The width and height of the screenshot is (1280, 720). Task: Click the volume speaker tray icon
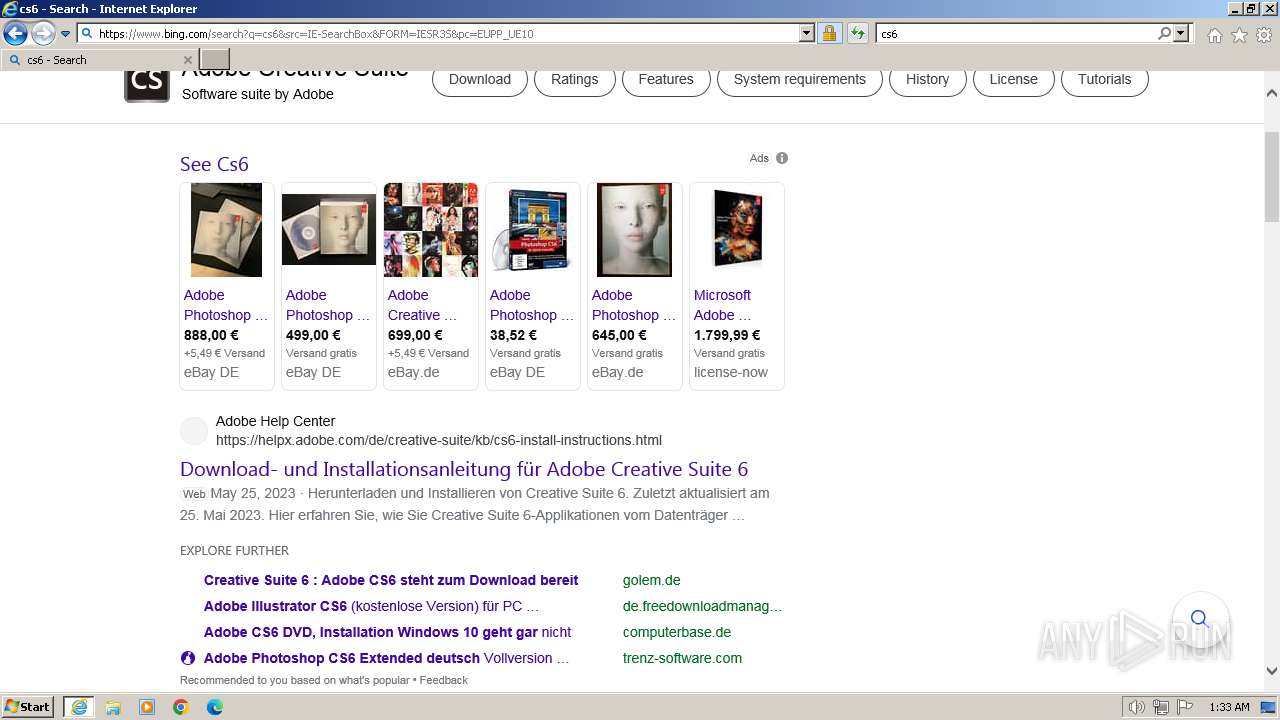1137,707
